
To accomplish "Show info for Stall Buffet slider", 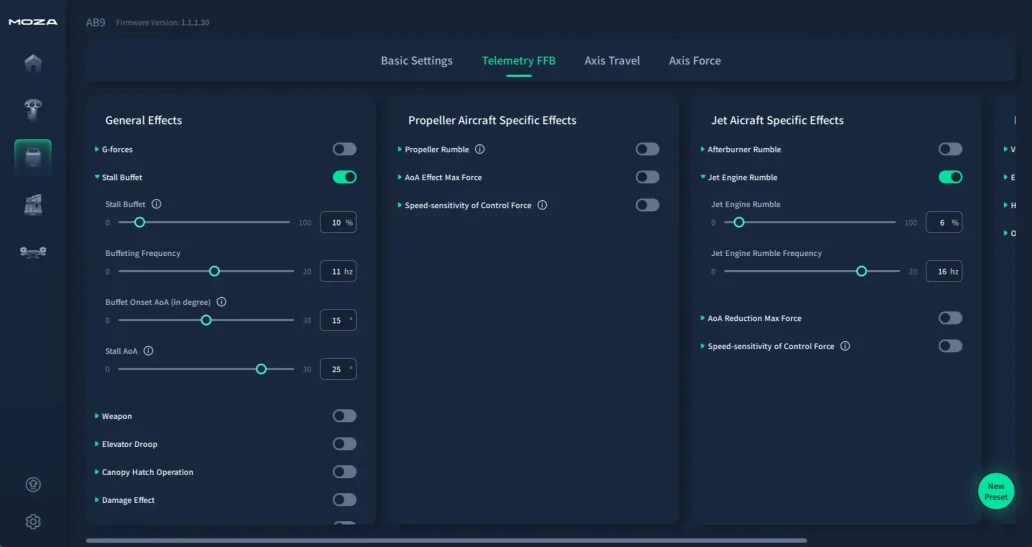I will [156, 204].
